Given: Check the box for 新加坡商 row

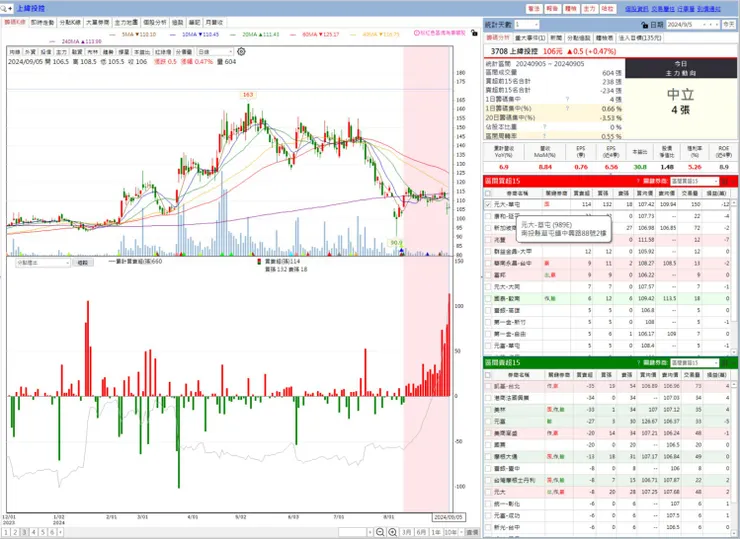Looking at the screenshot, I should point(488,228).
